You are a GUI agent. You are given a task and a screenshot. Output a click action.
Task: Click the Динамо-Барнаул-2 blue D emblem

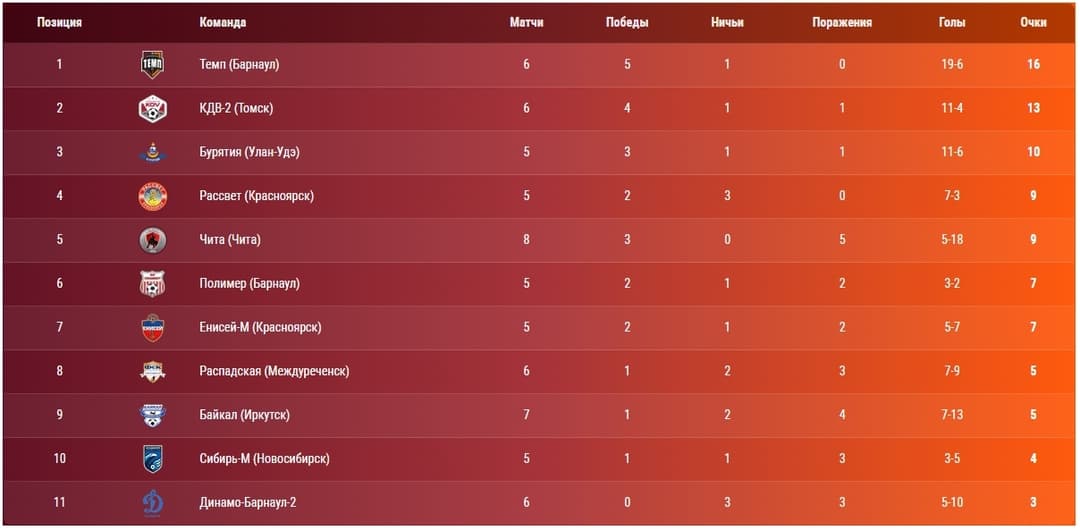(152, 502)
